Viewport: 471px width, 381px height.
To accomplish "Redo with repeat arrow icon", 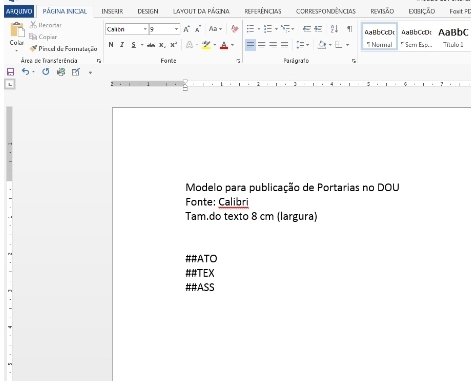I will [46, 72].
